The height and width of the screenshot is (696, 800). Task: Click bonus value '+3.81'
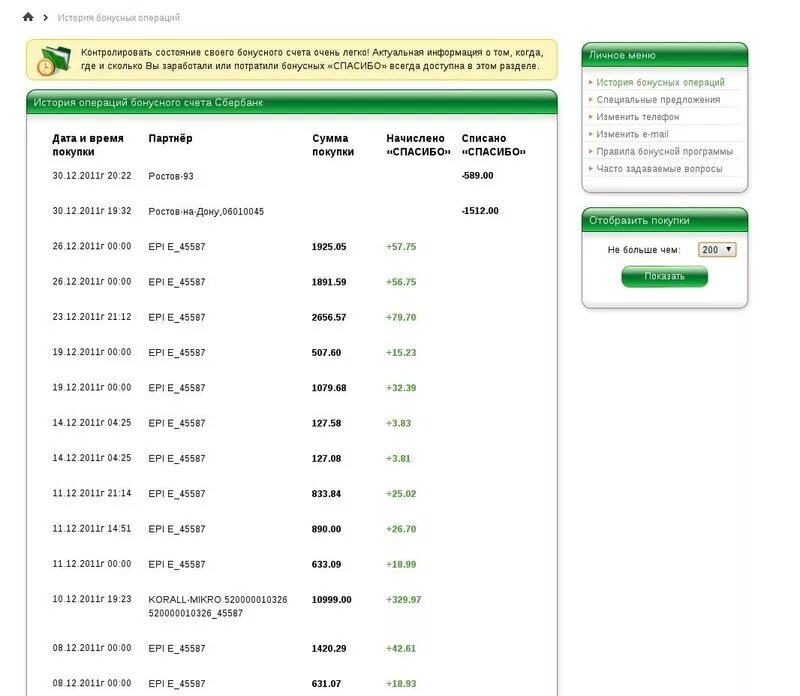(x=398, y=458)
